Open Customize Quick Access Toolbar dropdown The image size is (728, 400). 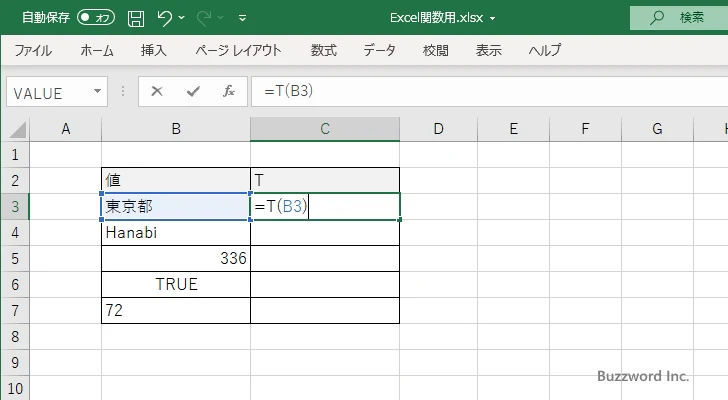[x=242, y=18]
